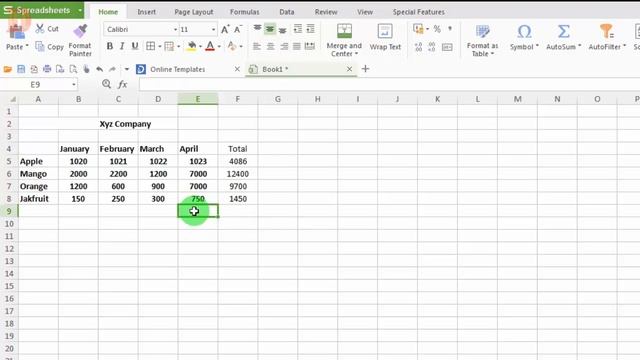Open the Formulas ribbon tab
Viewport: 640px width, 360px height.
pyautogui.click(x=244, y=12)
